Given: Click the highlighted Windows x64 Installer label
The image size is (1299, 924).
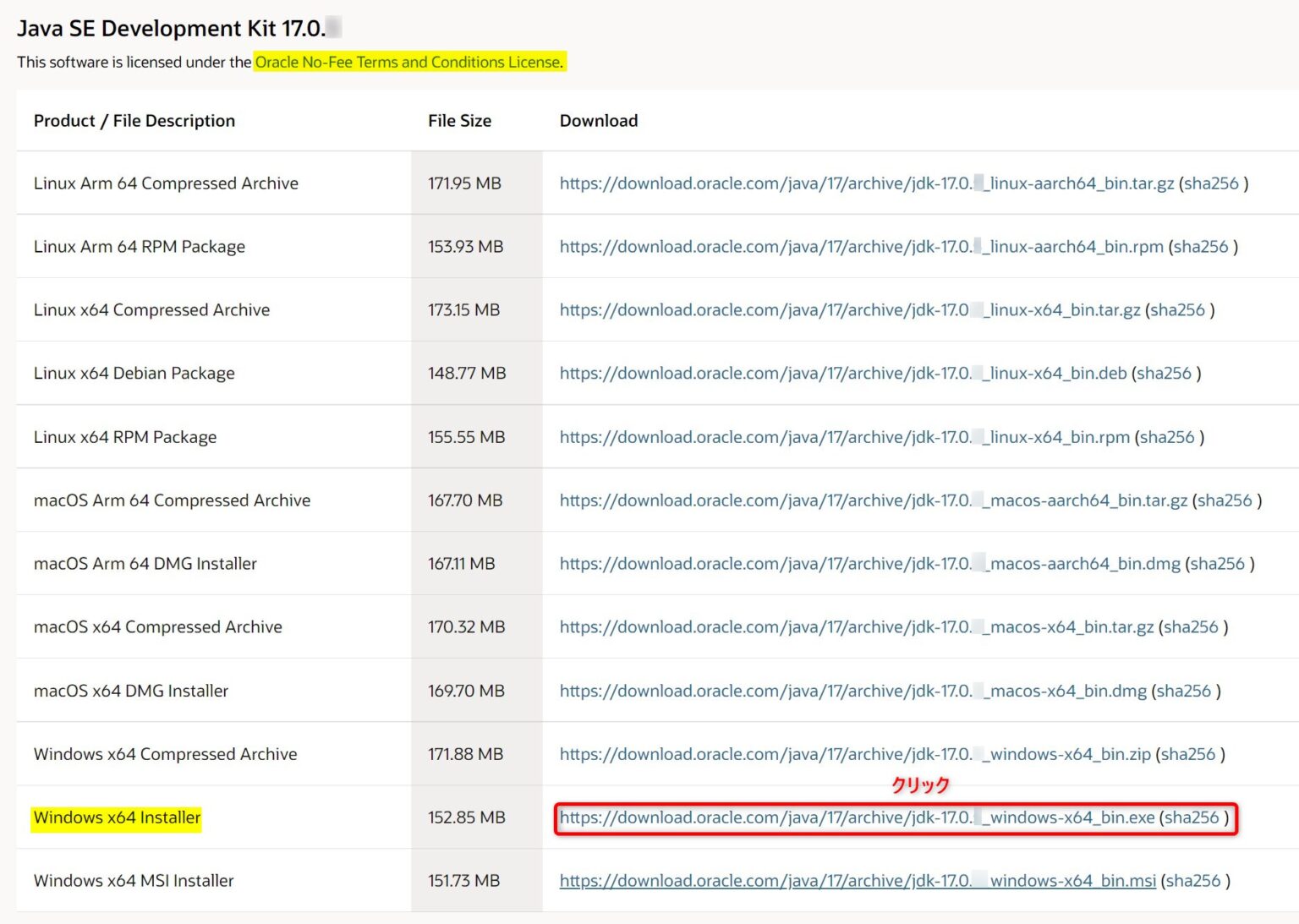Looking at the screenshot, I should pos(117,817).
